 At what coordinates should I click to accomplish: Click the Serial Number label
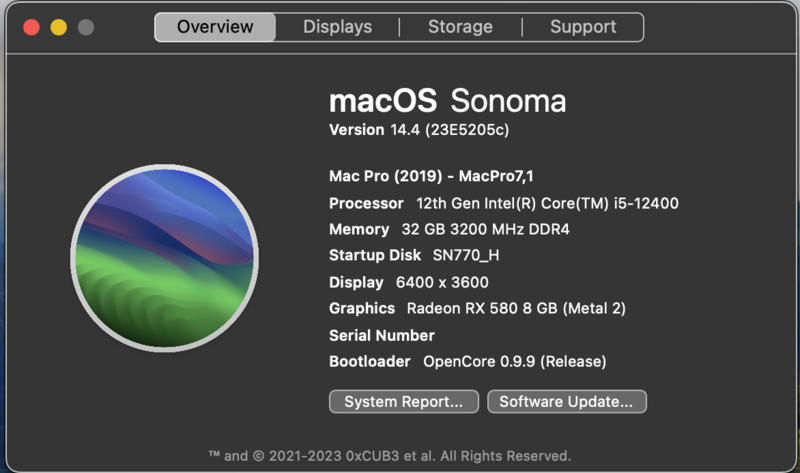click(x=382, y=335)
